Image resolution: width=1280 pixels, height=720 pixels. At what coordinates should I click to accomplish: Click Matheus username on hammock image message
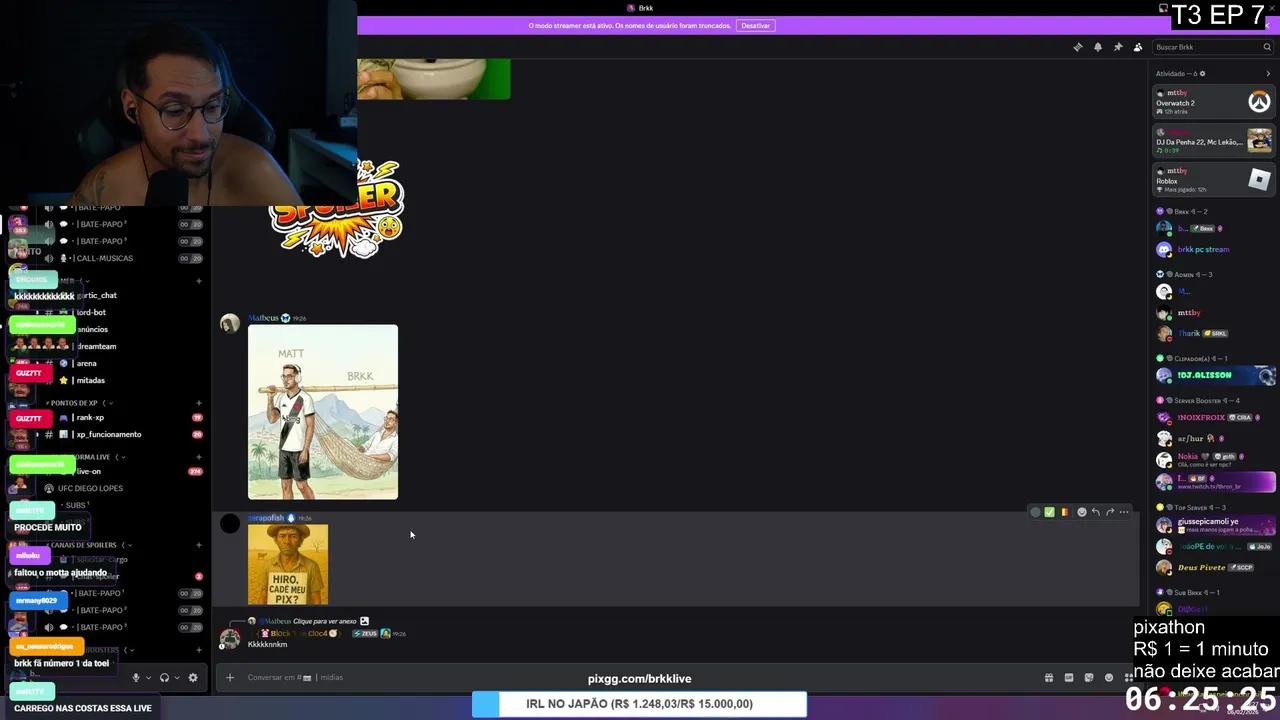click(x=263, y=318)
